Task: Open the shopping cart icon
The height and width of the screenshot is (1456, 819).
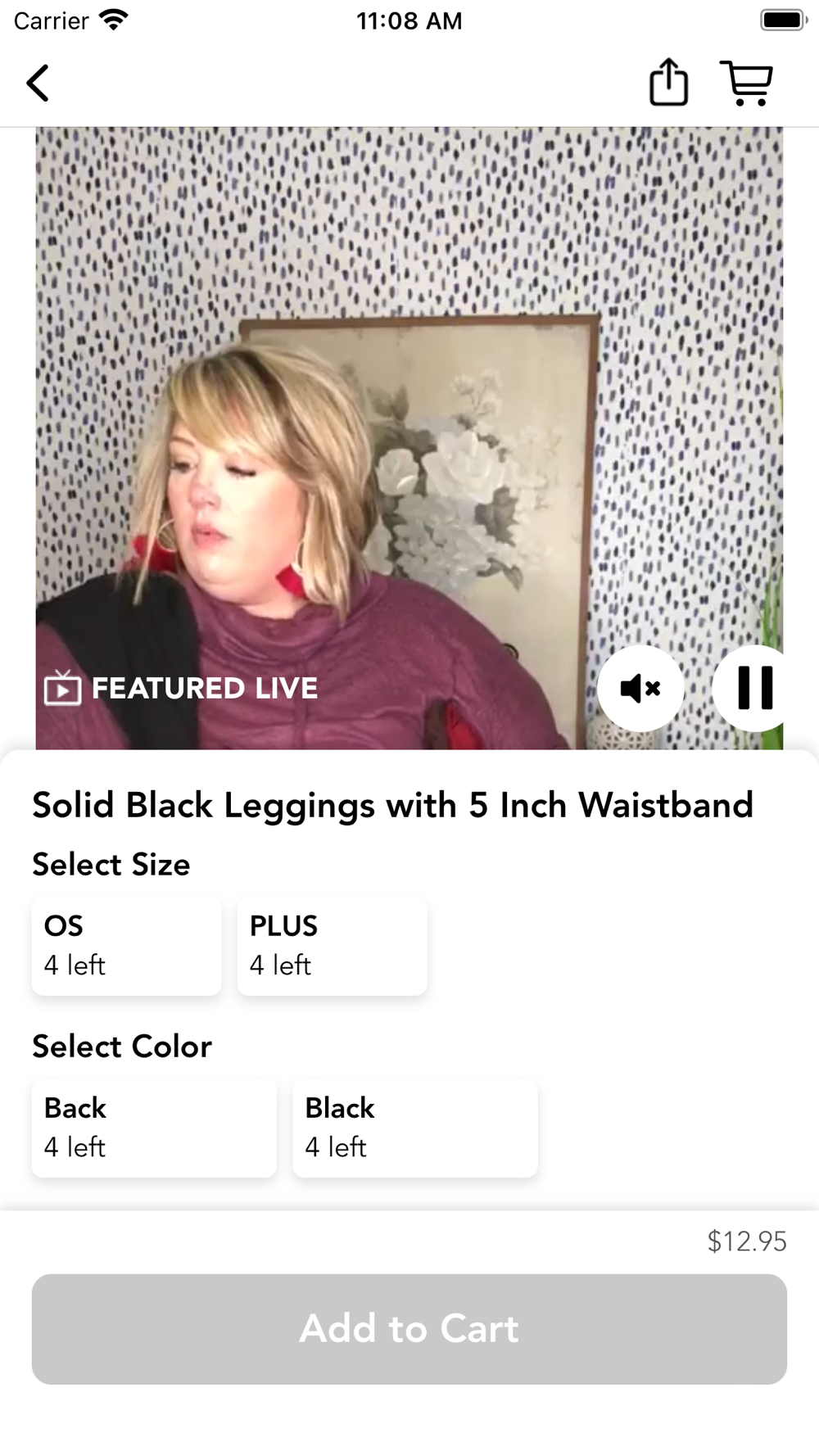Action: [746, 83]
